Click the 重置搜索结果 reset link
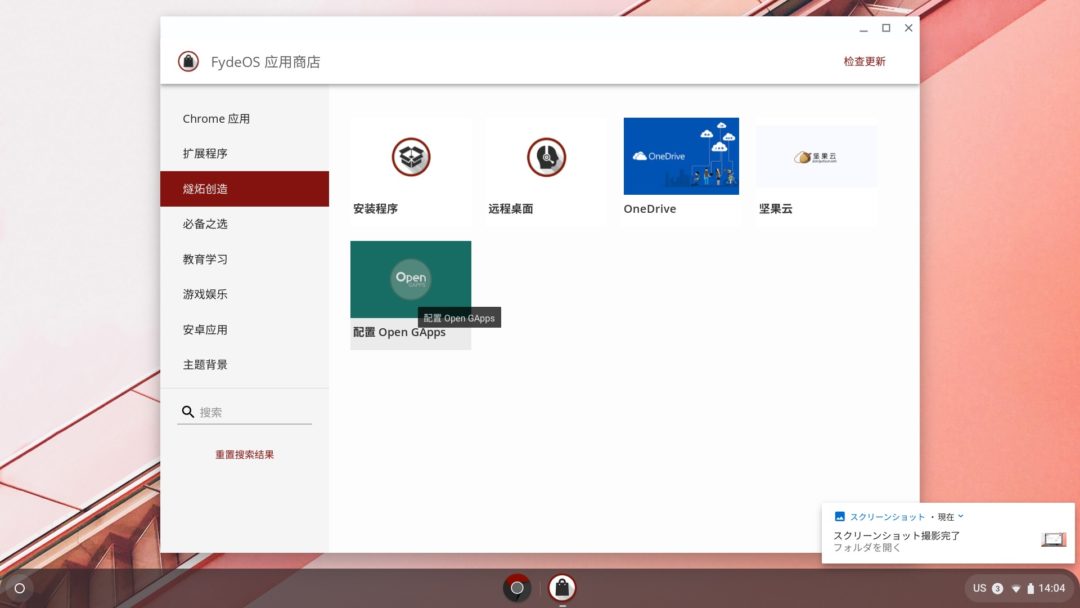 pos(245,454)
